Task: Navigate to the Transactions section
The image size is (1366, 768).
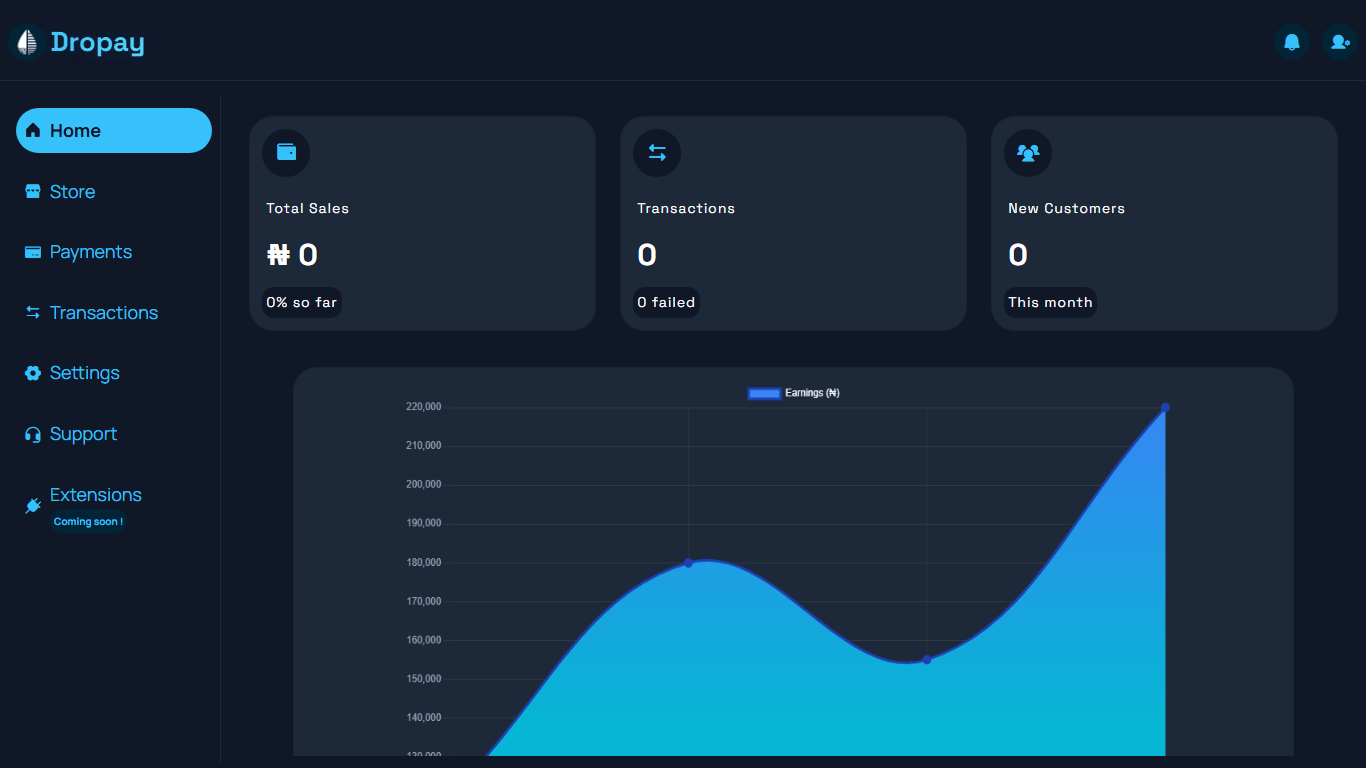Action: point(103,312)
